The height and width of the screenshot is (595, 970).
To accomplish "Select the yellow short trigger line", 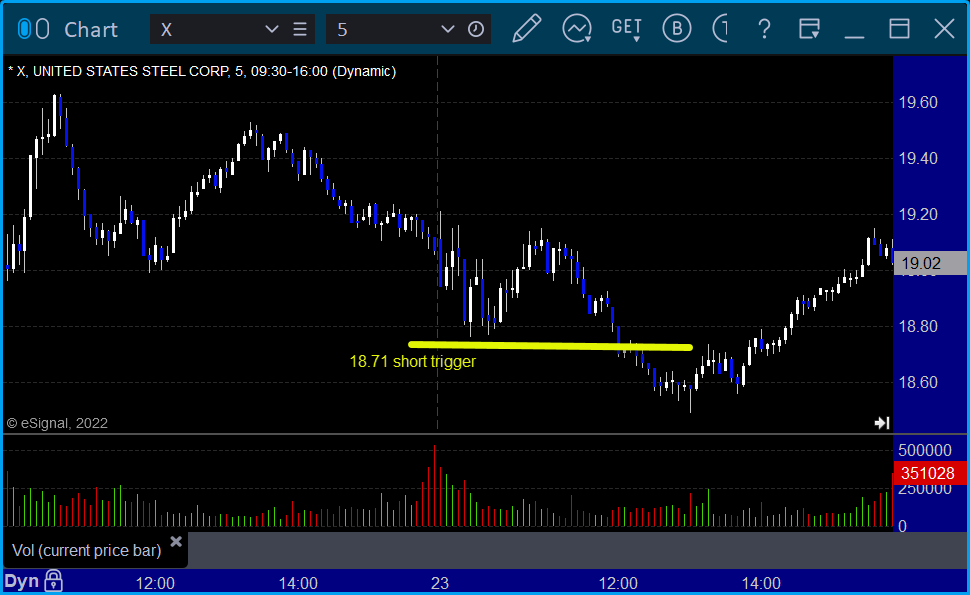I will (550, 346).
